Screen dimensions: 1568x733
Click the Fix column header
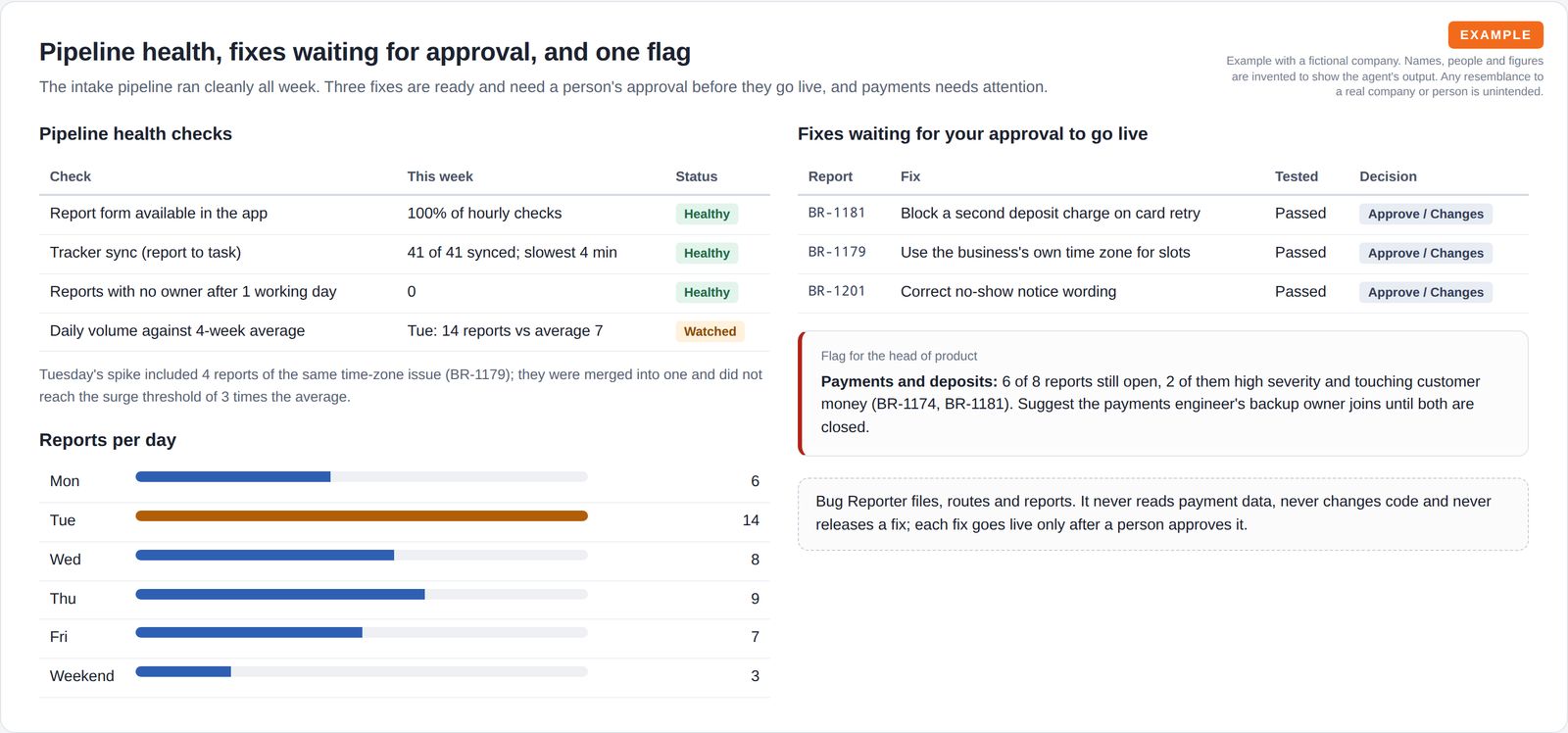pos(910,176)
